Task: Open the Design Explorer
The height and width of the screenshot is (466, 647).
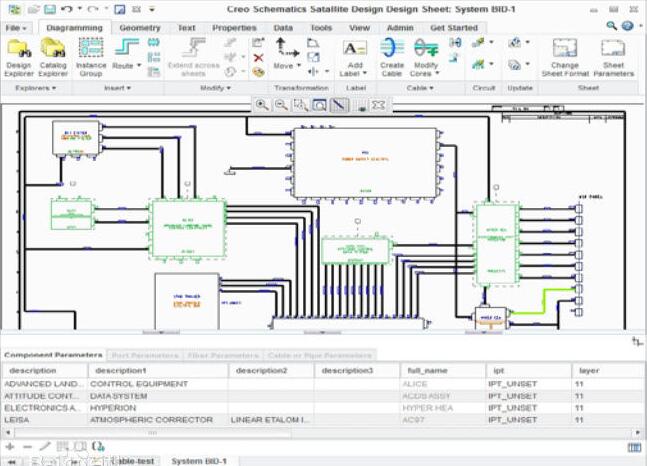Action: tap(19, 57)
